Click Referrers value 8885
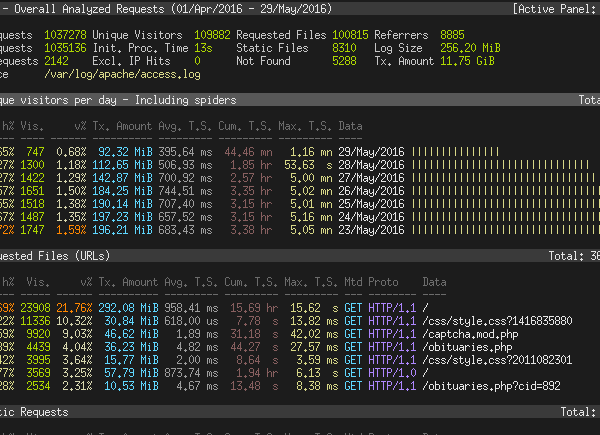The image size is (600, 435). pyautogui.click(x=452, y=35)
